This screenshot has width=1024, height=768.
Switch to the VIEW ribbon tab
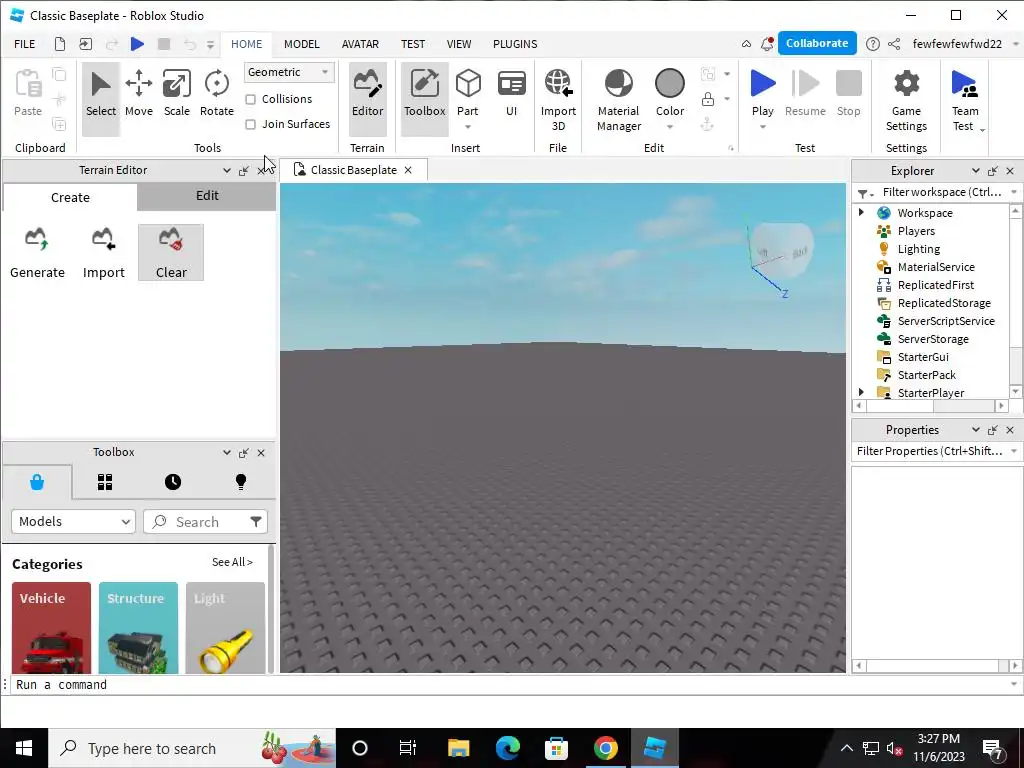click(x=458, y=44)
